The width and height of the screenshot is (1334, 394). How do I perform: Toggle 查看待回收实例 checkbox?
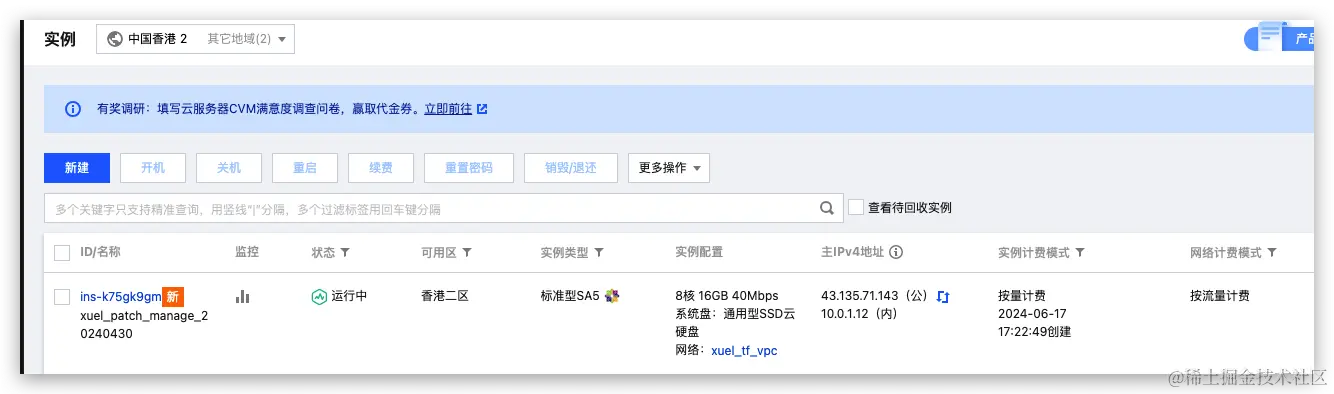(856, 207)
